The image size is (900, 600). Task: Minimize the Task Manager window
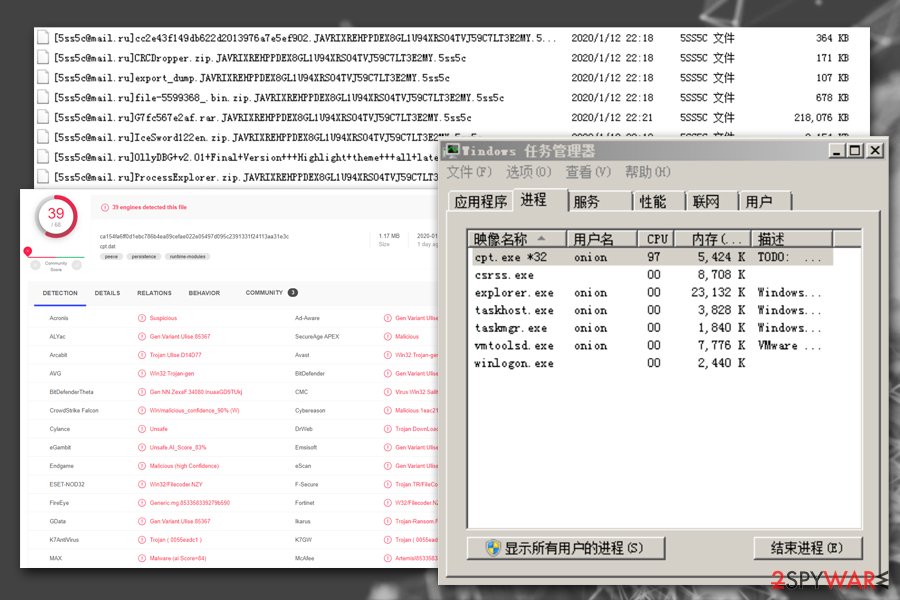(837, 150)
